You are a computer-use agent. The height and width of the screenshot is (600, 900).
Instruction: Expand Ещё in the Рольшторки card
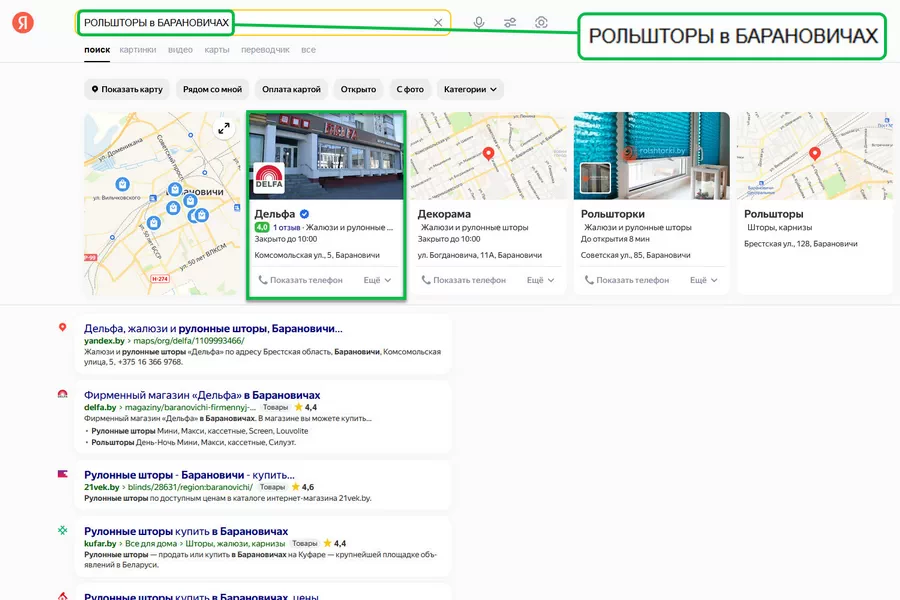(x=704, y=280)
